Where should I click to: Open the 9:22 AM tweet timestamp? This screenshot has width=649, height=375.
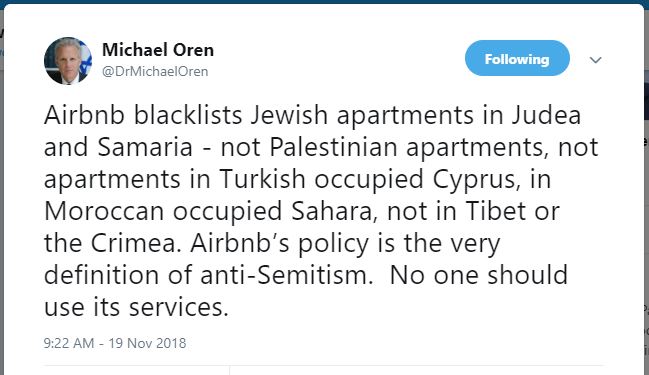click(69, 343)
